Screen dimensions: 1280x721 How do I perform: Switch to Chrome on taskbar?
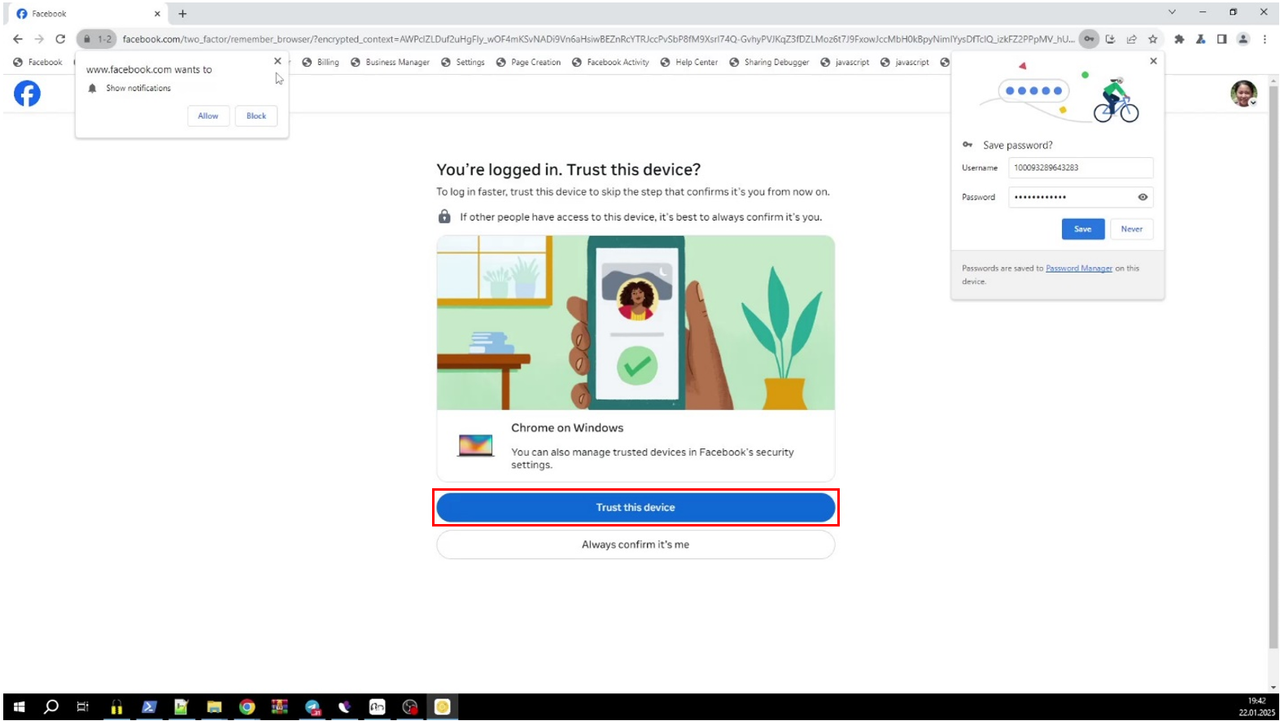[x=247, y=707]
